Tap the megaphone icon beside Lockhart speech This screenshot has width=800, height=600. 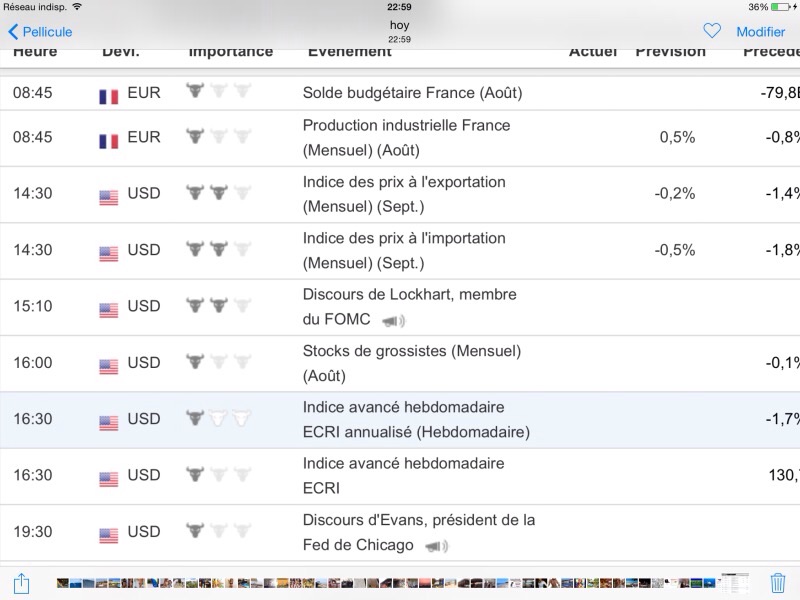click(x=393, y=321)
